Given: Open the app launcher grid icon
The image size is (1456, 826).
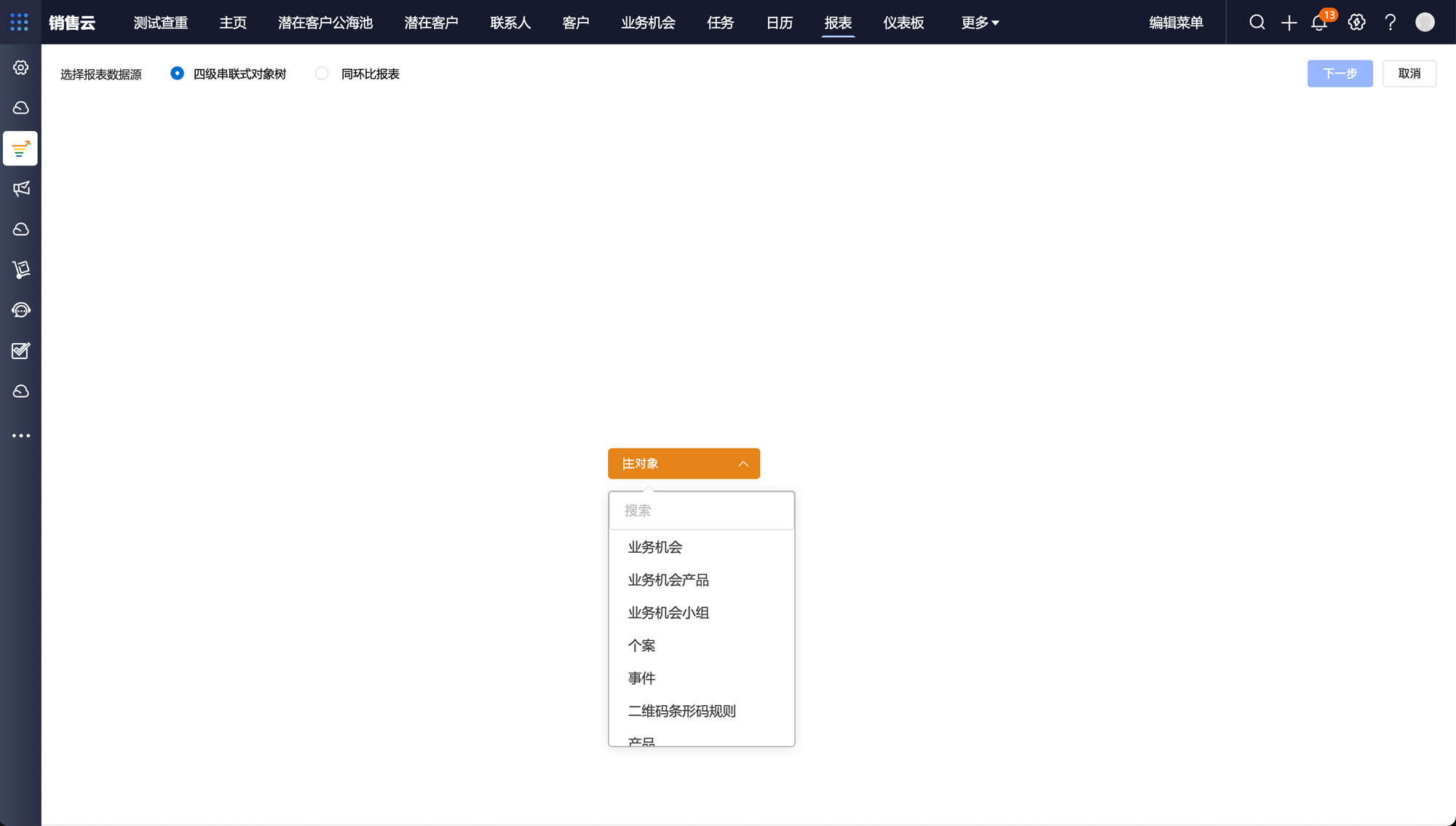Looking at the screenshot, I should tap(20, 22).
